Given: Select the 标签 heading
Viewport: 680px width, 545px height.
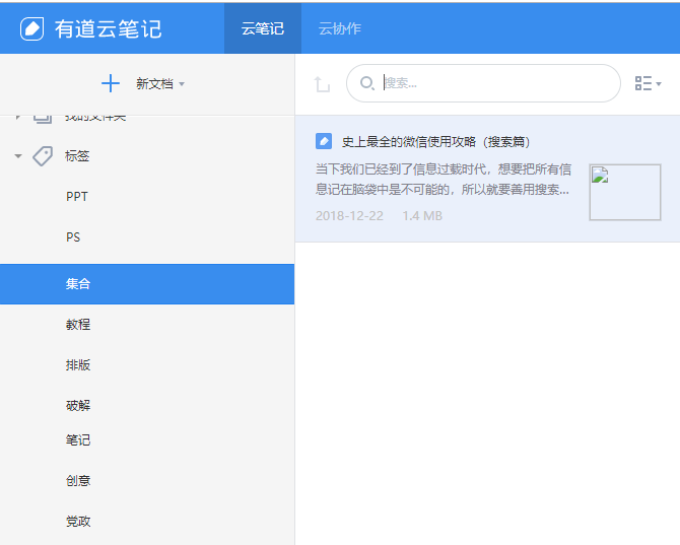Looking at the screenshot, I should click(x=77, y=156).
